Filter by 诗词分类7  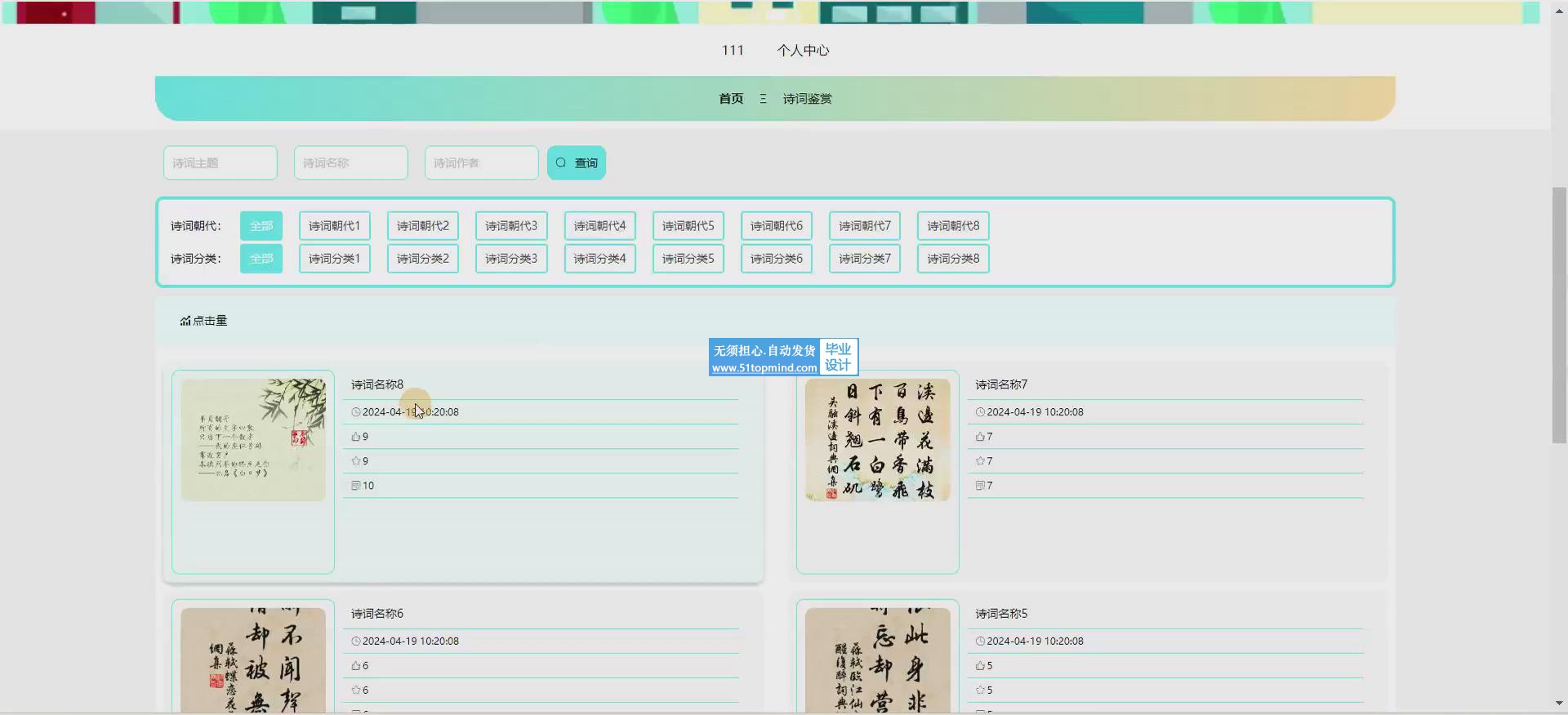point(865,259)
